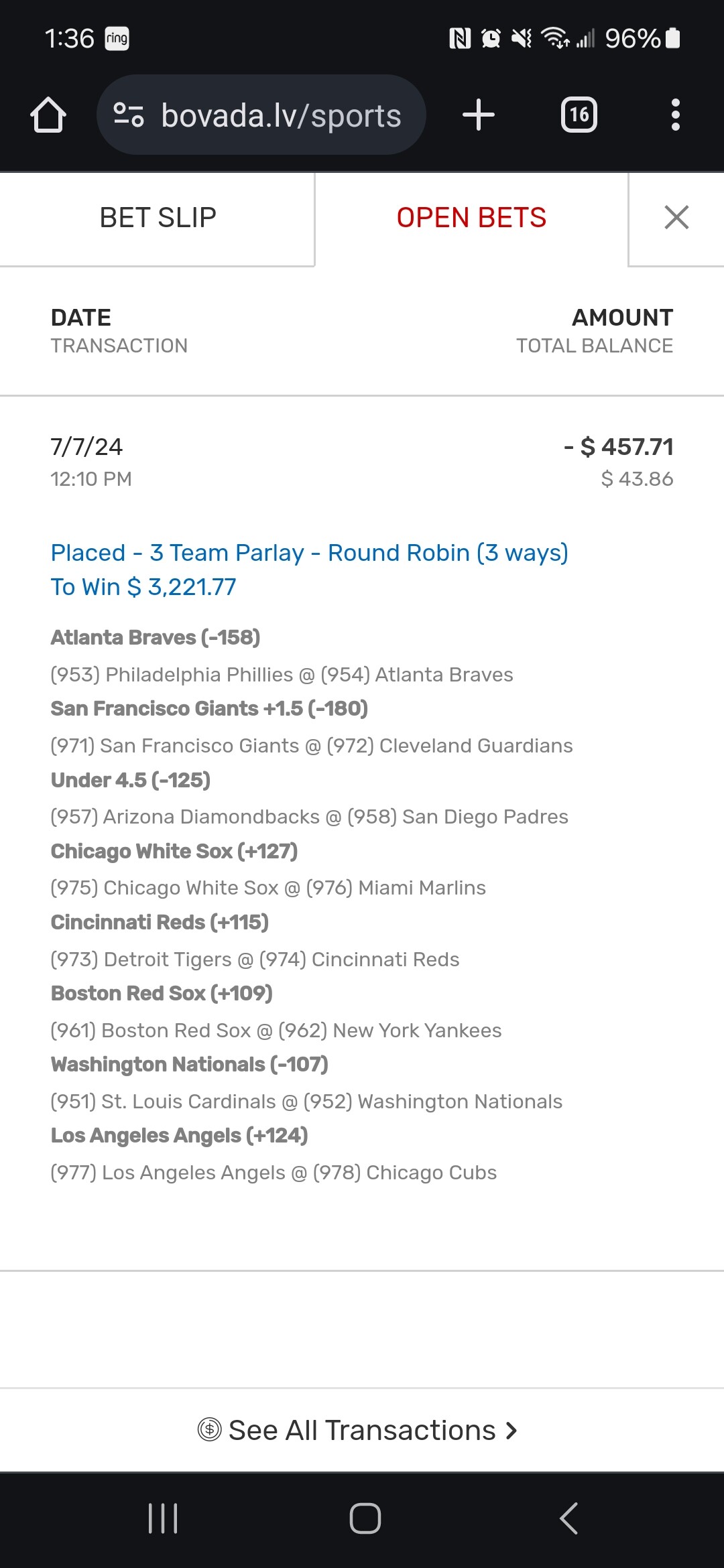Tap the - $ 457.71 amount entry
724x1568 pixels.
pyautogui.click(x=618, y=447)
